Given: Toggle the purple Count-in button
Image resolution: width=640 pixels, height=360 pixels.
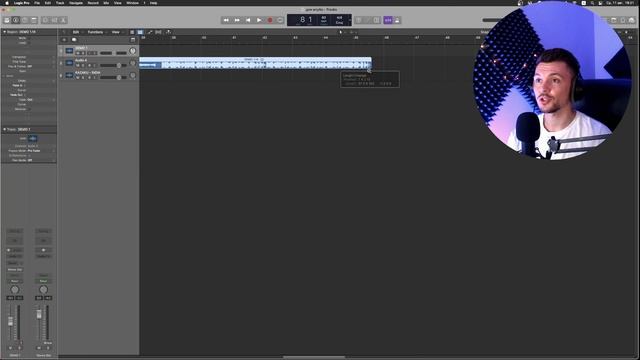Looking at the screenshot, I should [388, 20].
